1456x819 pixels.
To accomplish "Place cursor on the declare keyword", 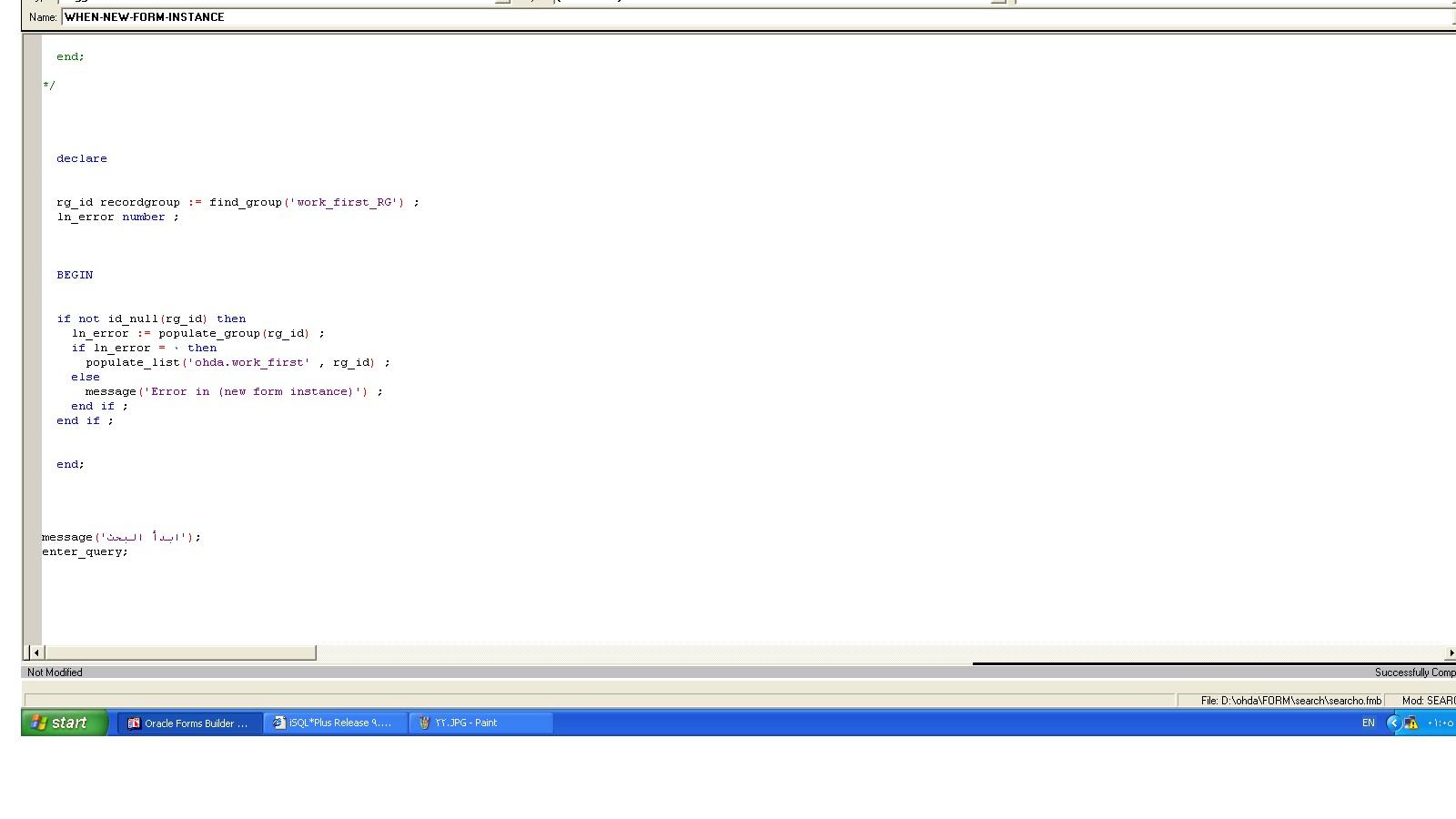I will coord(82,158).
